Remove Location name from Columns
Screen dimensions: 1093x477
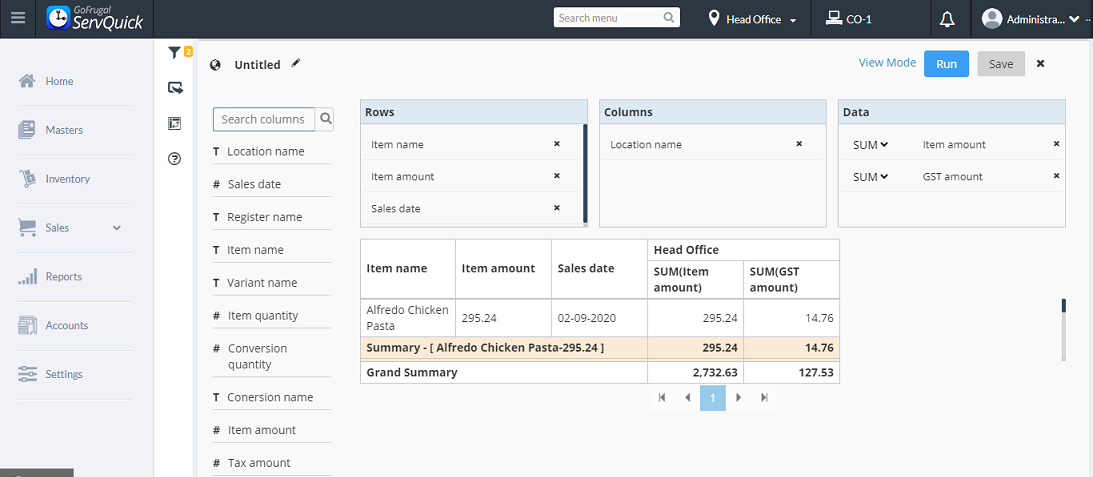point(799,144)
